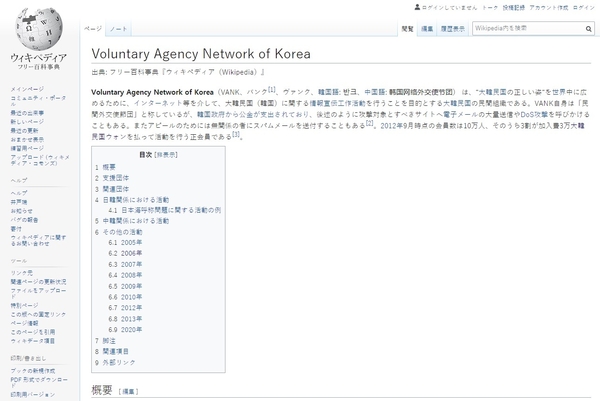The height and width of the screenshot is (401, 600).
Task: Edit the 概要 section via 編集
Action: [128, 391]
